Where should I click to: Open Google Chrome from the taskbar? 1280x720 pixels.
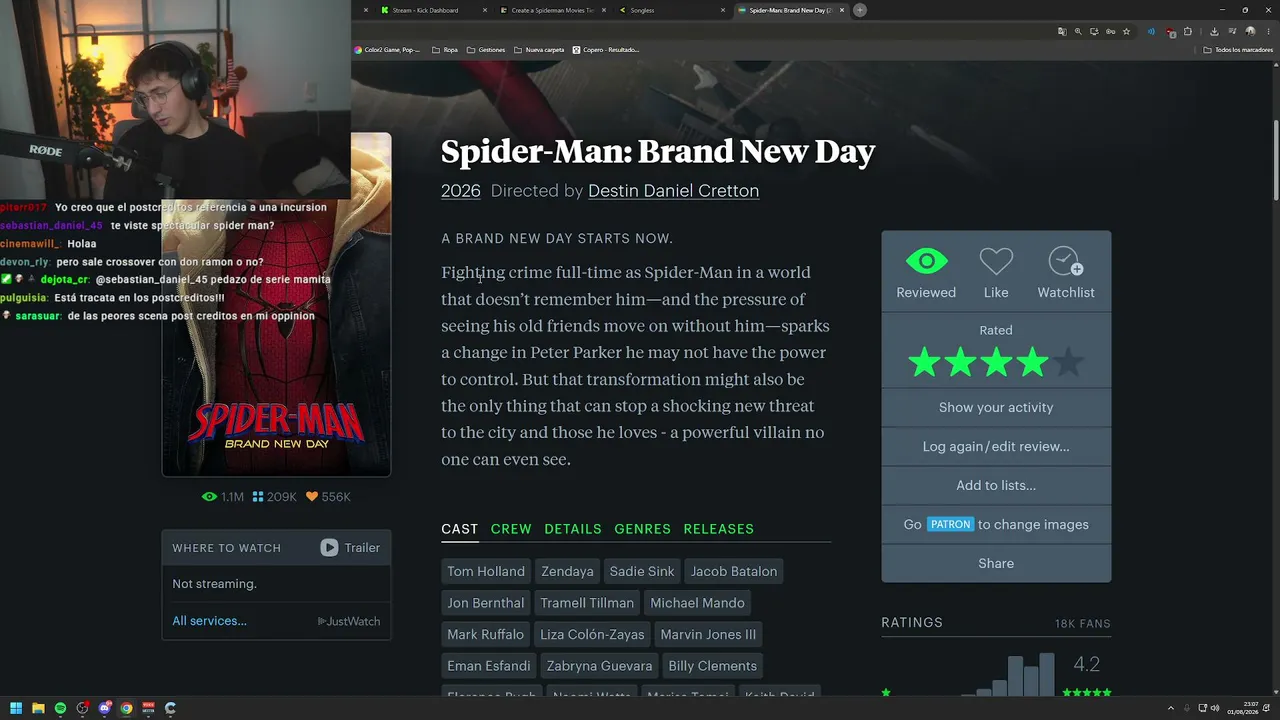click(x=126, y=708)
